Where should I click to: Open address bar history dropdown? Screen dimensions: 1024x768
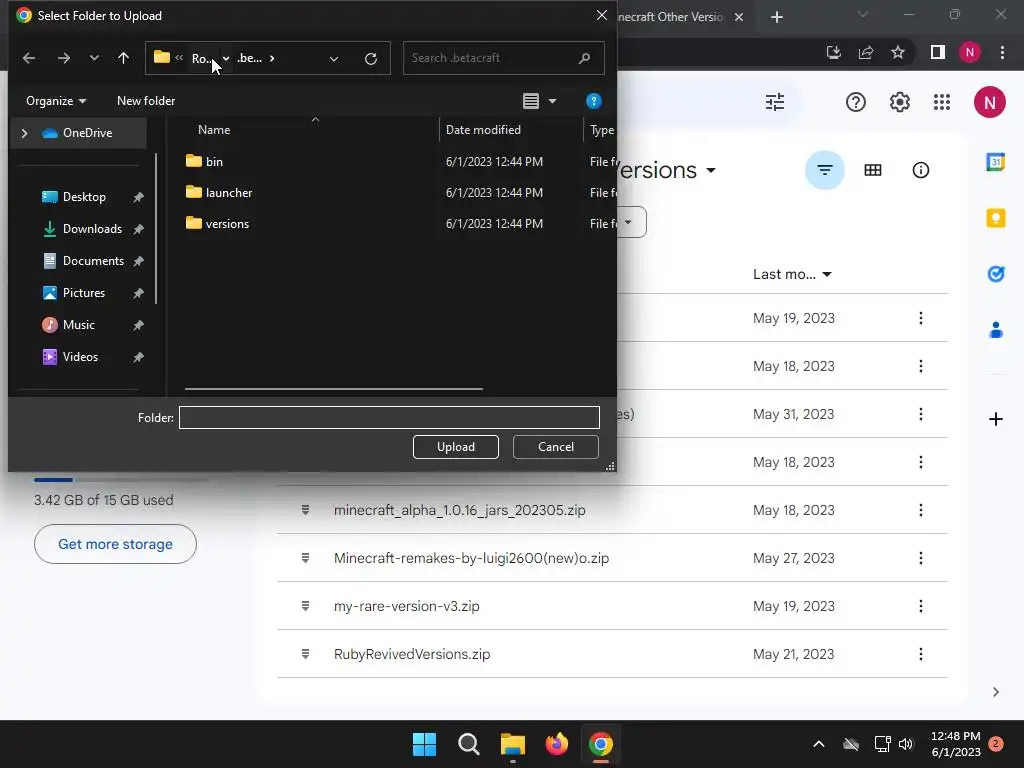click(x=334, y=59)
